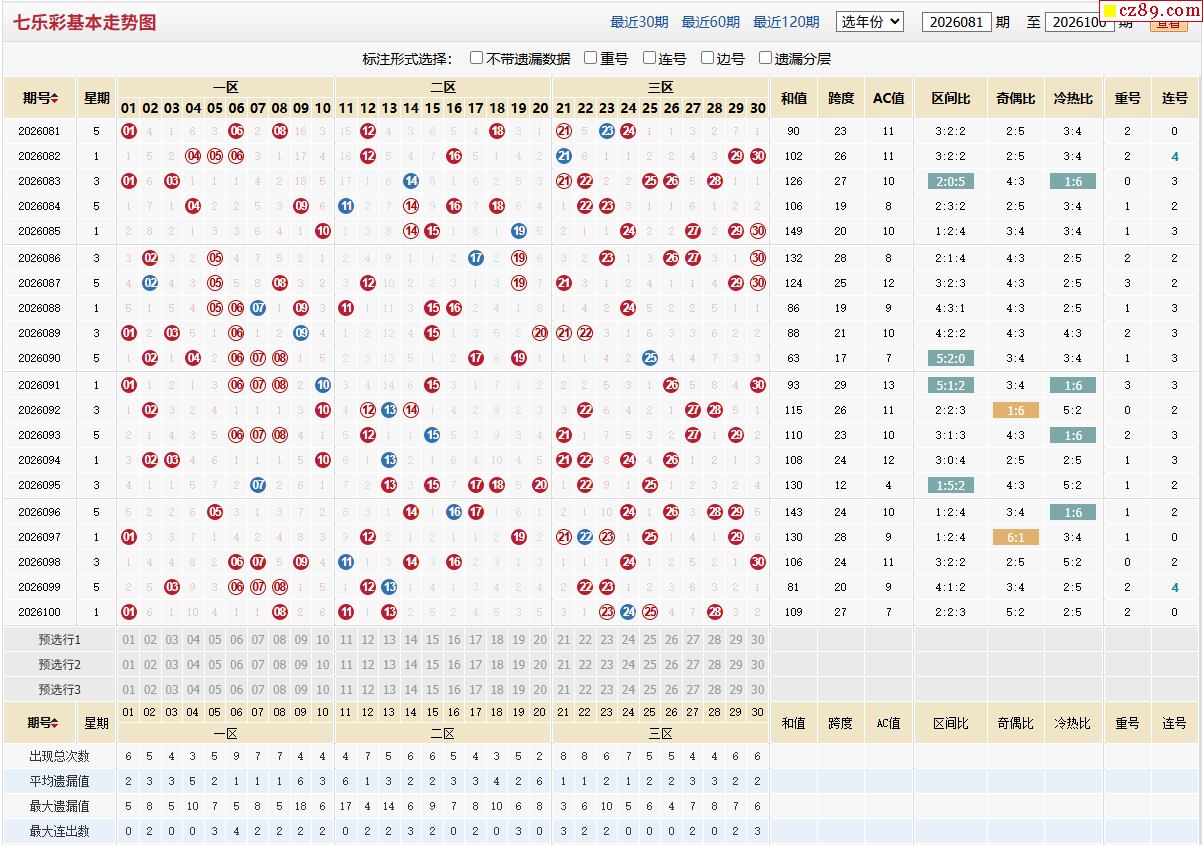
Task: Click the top 区间比 column header
Action: (951, 98)
